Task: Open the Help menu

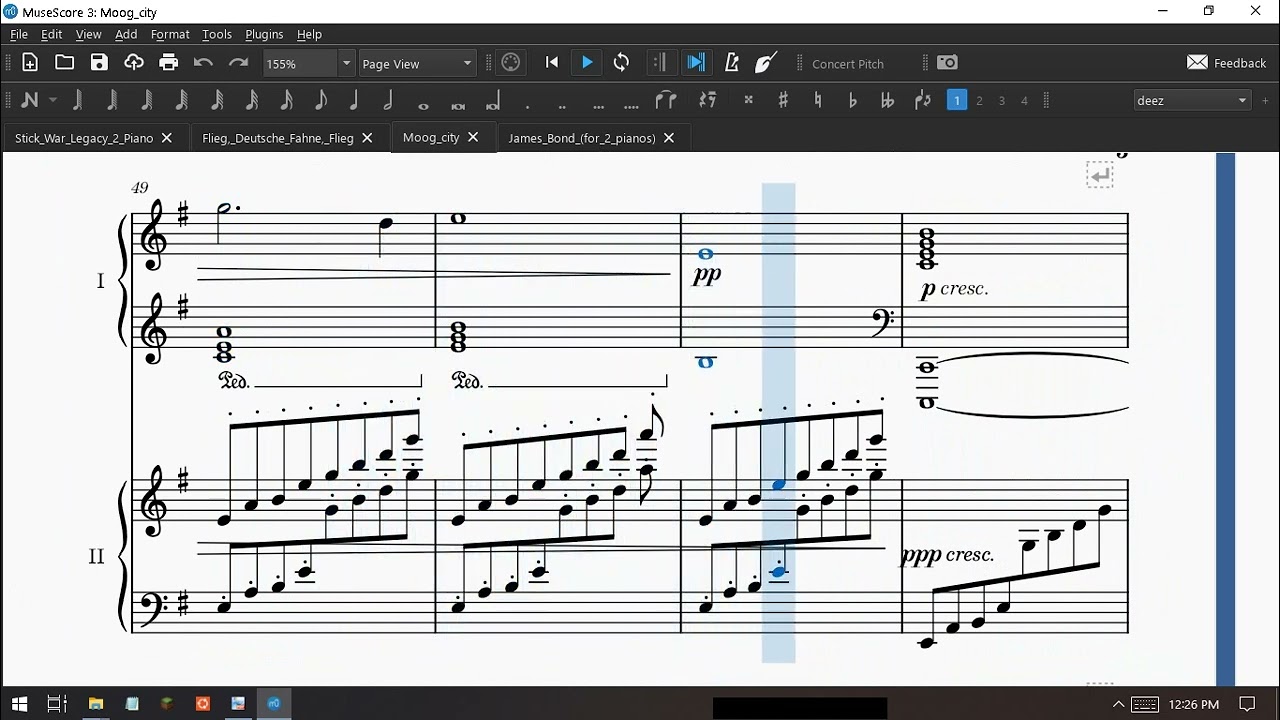Action: (x=310, y=34)
